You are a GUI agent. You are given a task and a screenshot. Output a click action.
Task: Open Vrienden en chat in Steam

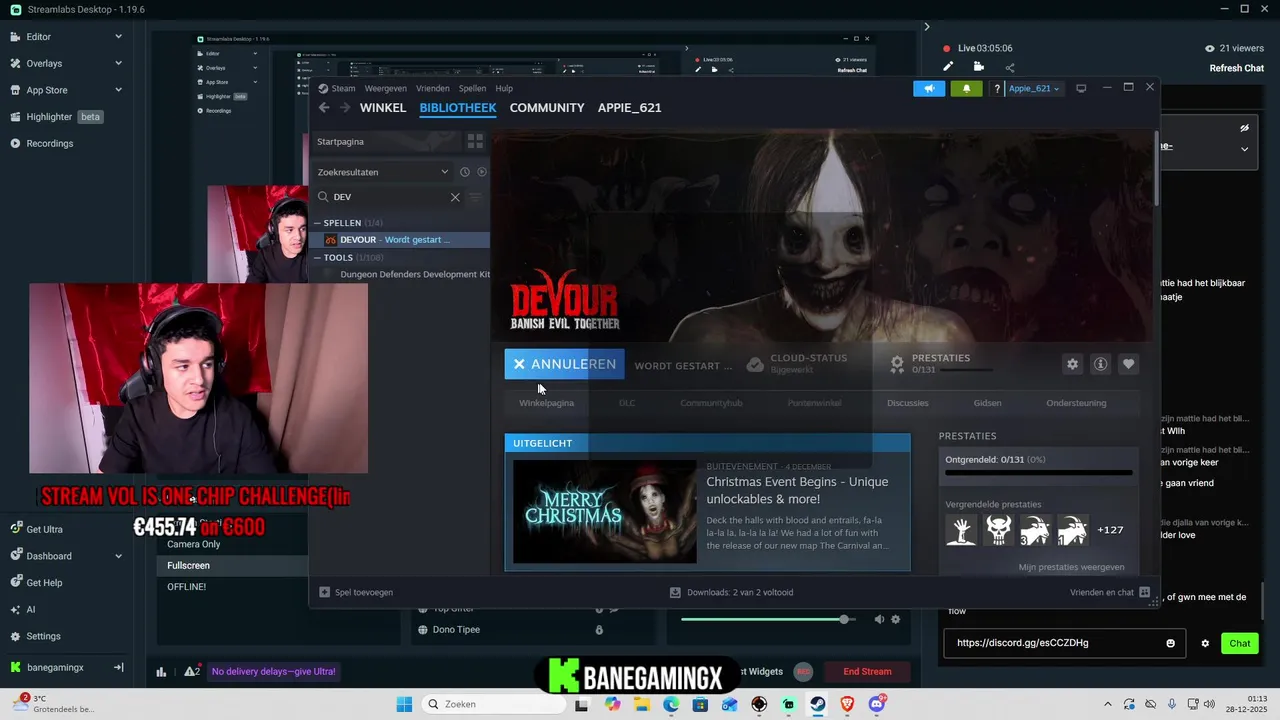(1109, 592)
